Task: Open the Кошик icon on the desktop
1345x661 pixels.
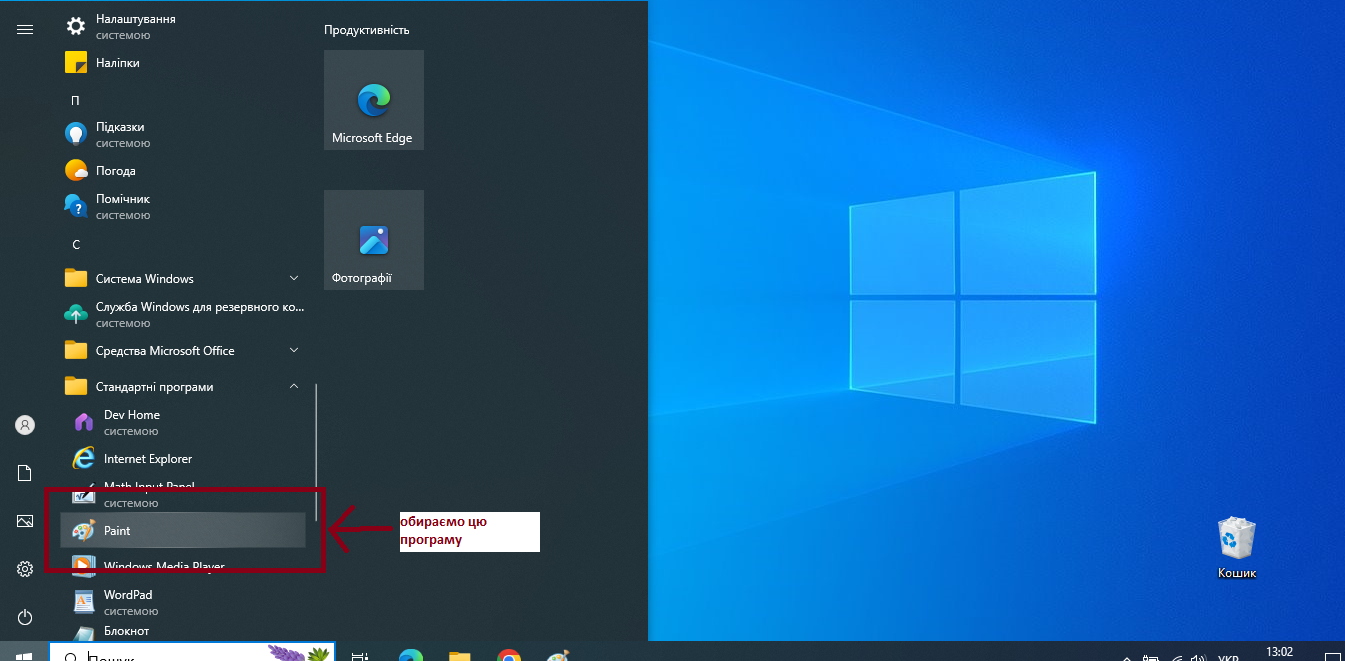Action: 1236,546
